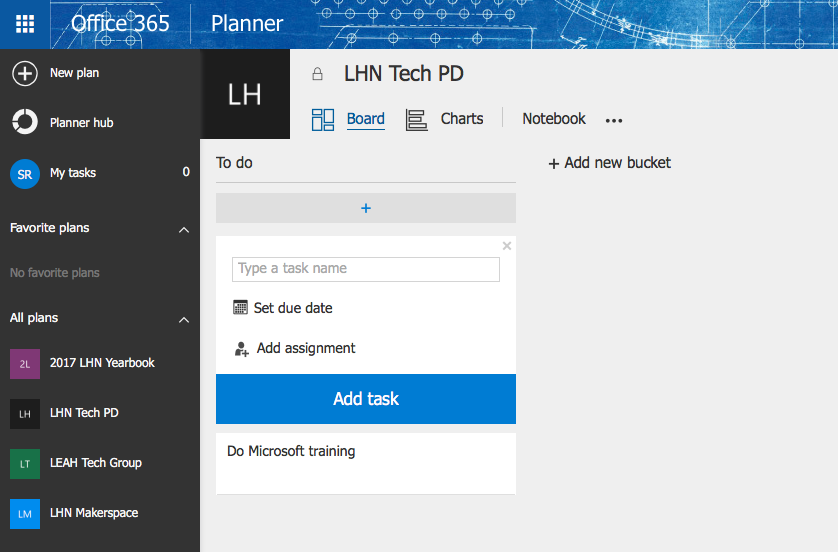The height and width of the screenshot is (552, 838).
Task: Close the new task card
Action: click(x=507, y=246)
